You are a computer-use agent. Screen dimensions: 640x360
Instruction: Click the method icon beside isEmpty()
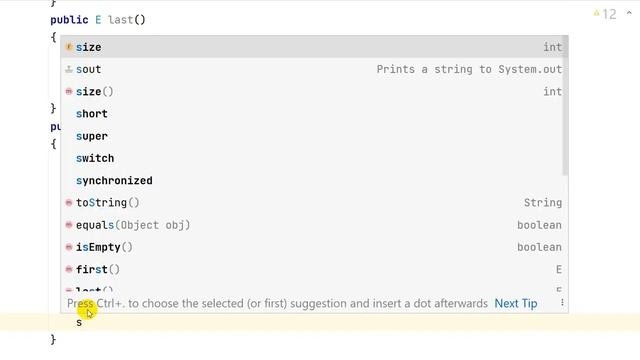69,247
